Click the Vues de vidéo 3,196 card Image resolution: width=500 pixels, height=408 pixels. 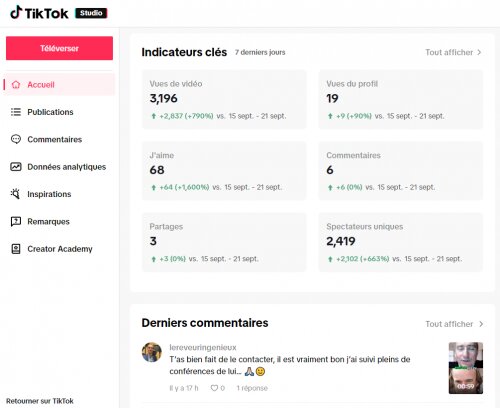click(x=224, y=99)
